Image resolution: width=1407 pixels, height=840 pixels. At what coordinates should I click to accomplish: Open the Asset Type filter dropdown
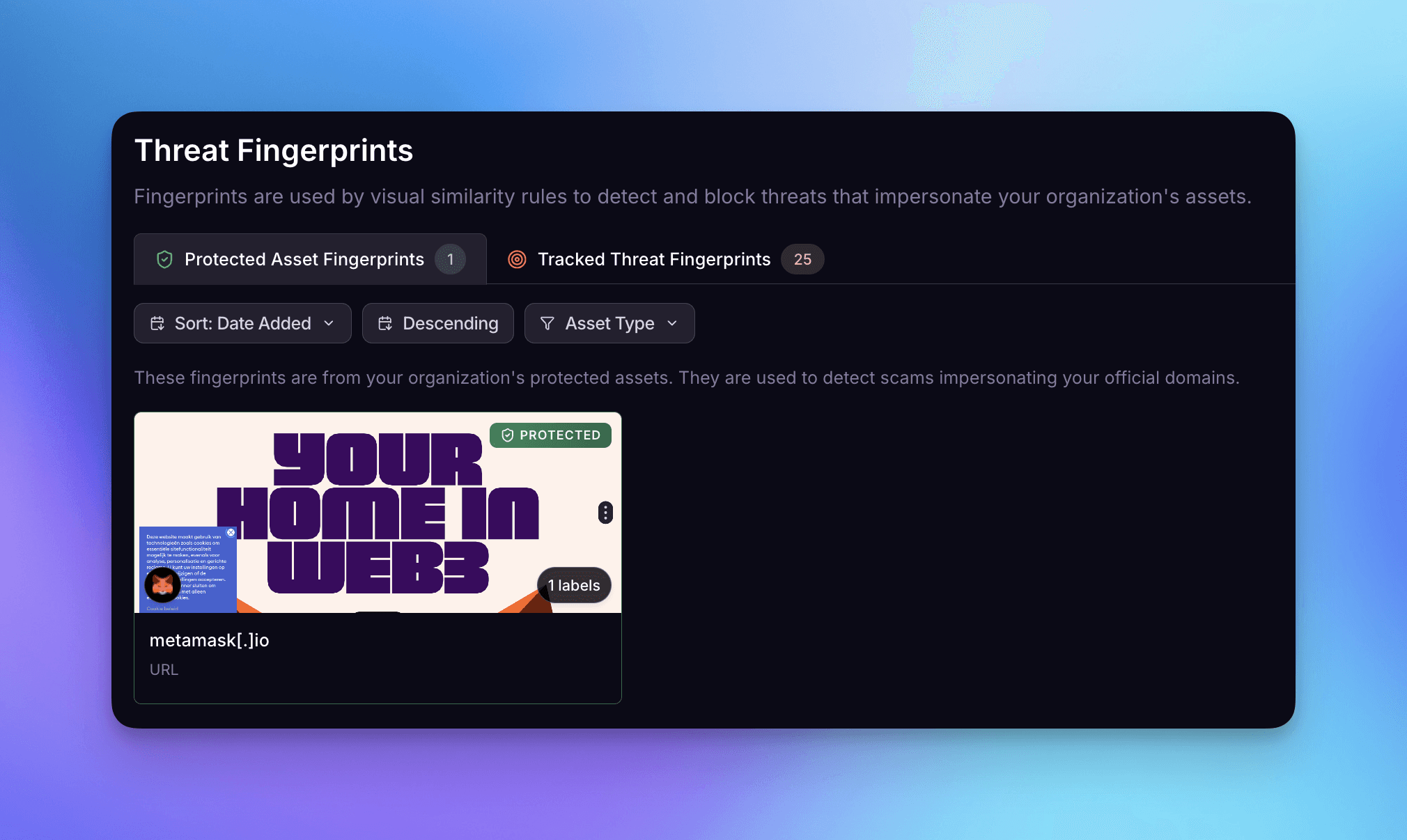tap(609, 323)
